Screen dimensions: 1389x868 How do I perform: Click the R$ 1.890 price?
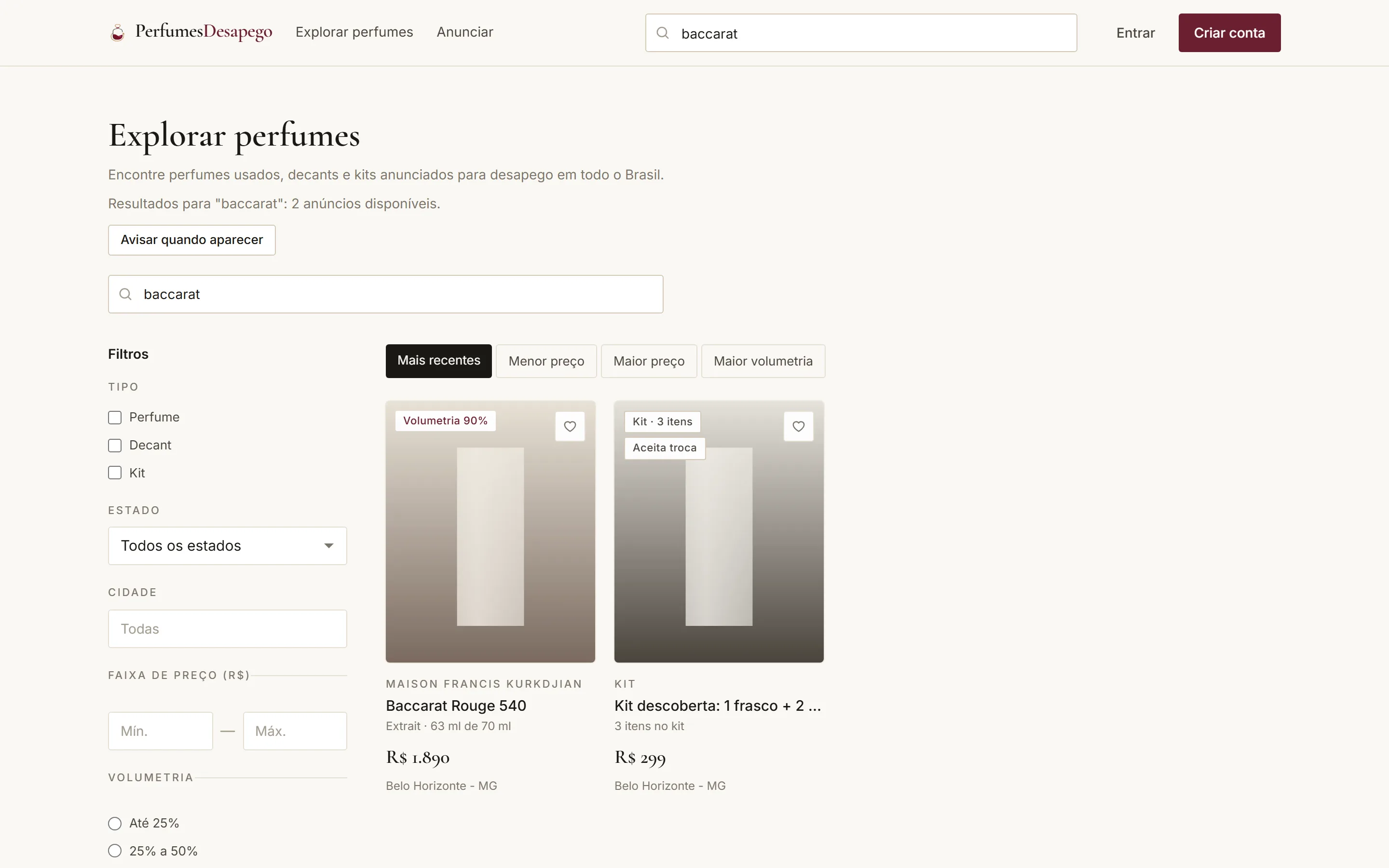417,758
